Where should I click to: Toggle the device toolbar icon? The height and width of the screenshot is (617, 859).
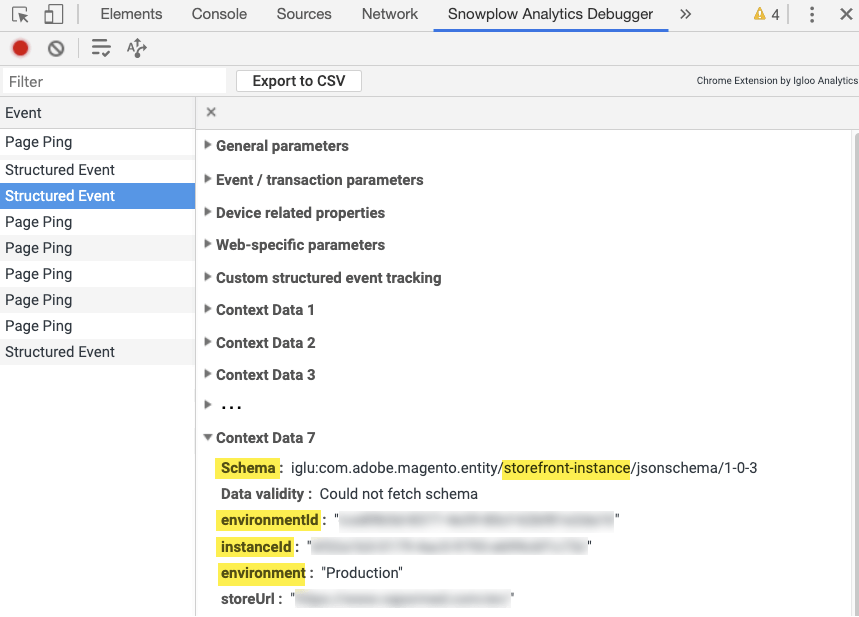pos(54,15)
